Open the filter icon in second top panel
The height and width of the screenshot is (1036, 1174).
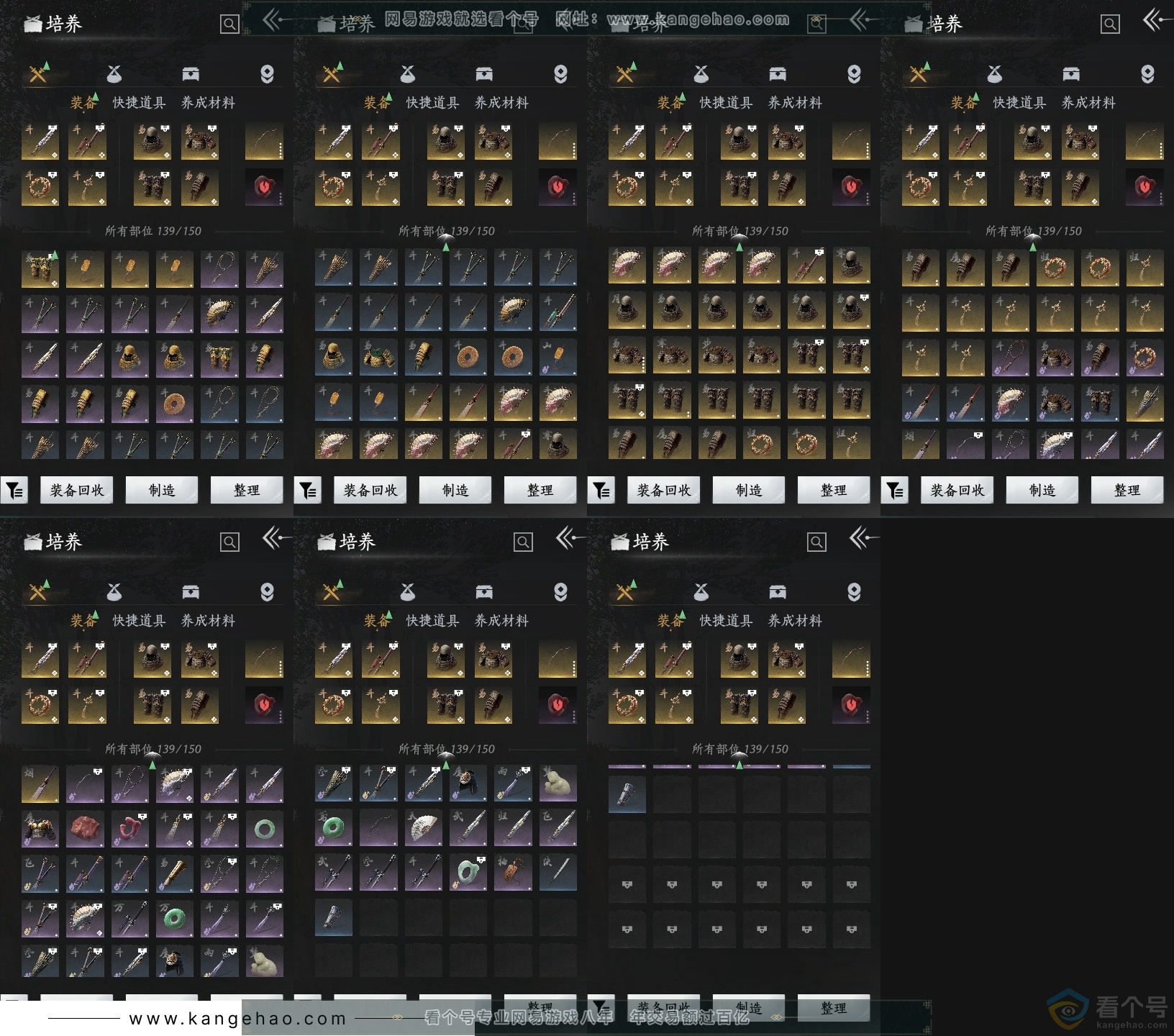[308, 491]
